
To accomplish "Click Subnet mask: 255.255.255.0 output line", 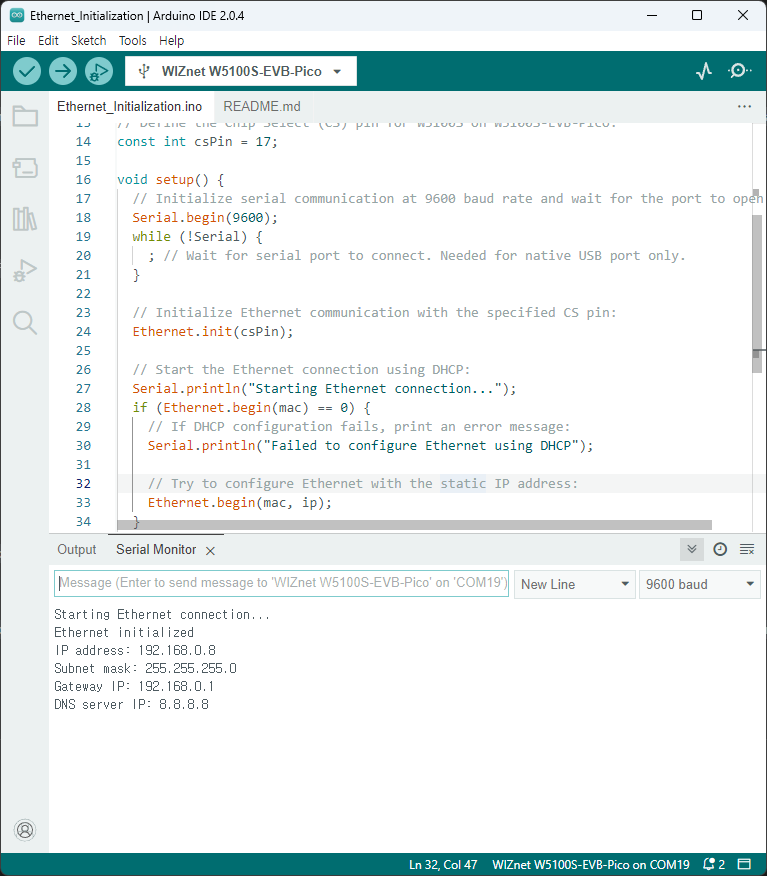I will (145, 668).
